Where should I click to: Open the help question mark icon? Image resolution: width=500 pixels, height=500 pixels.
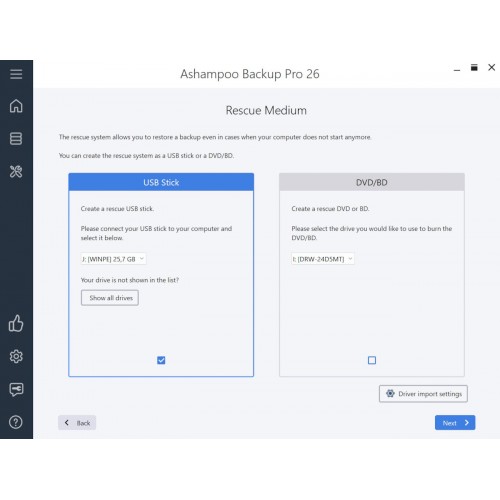tap(16, 422)
